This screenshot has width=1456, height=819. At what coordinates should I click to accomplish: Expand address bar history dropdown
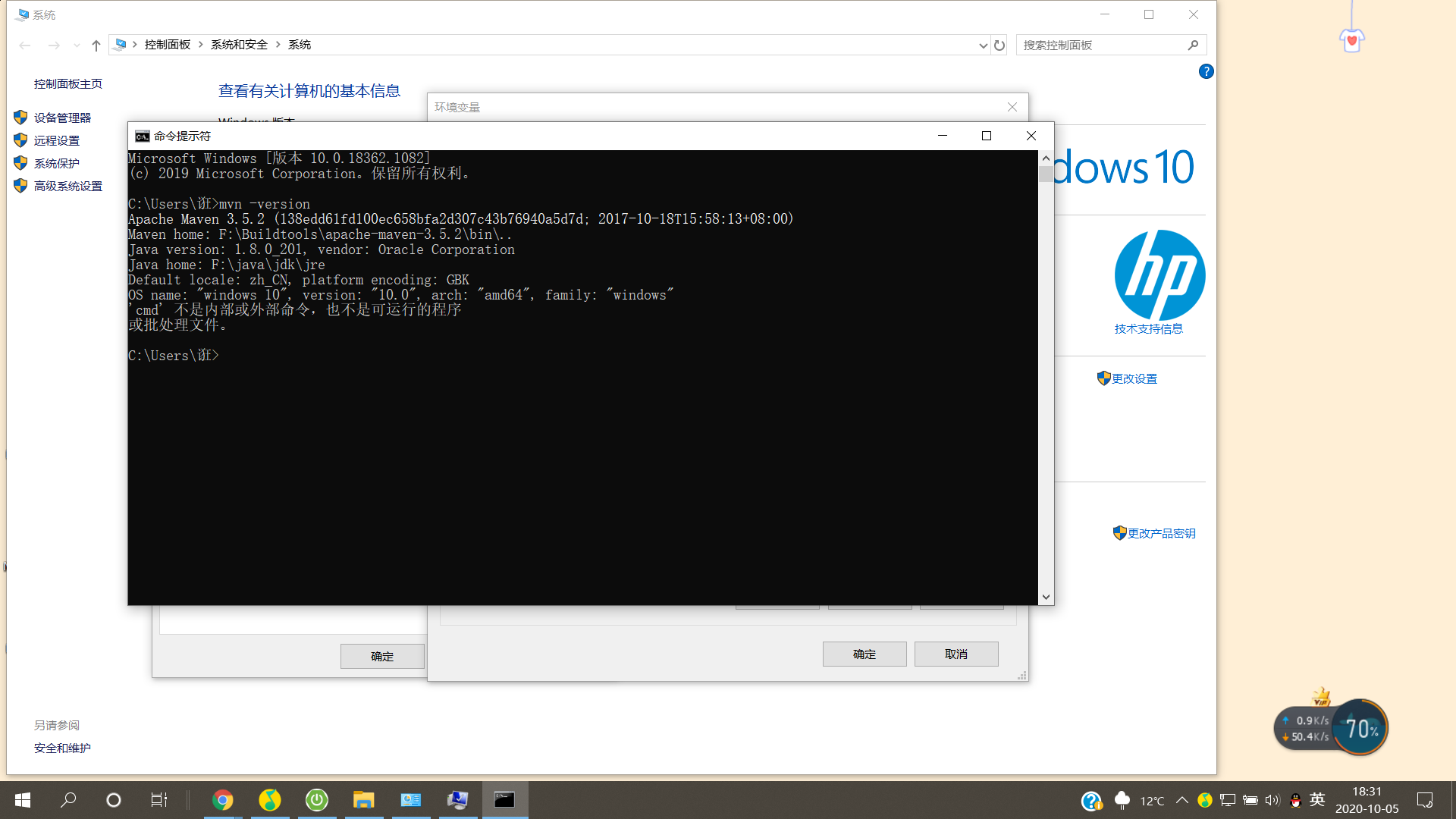[x=984, y=45]
